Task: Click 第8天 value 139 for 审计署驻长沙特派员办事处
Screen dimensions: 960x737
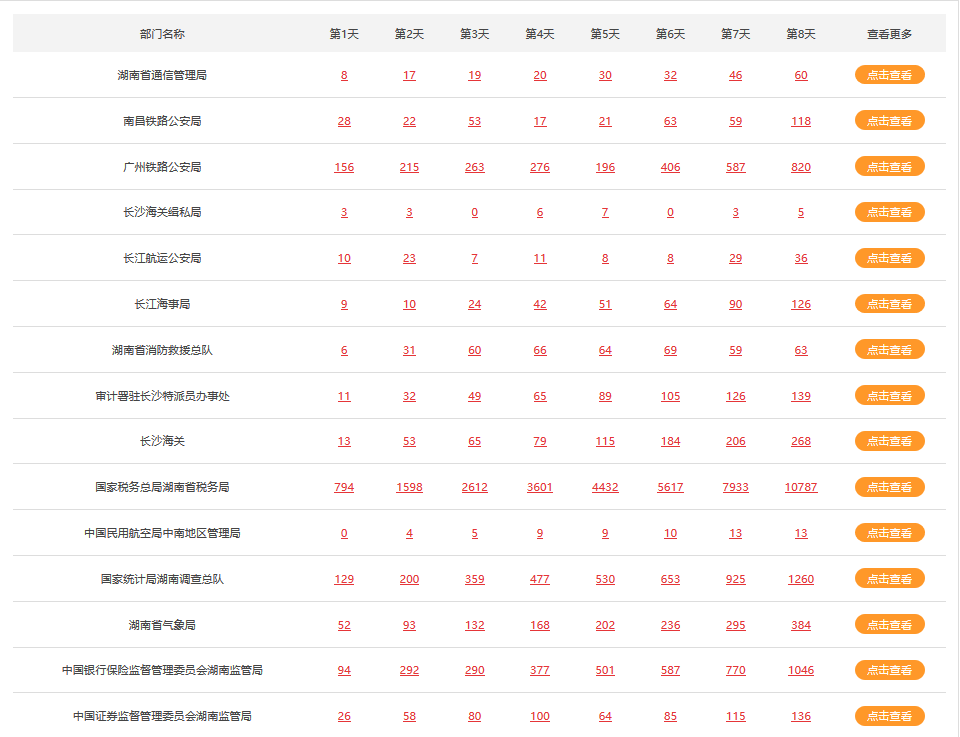Action: click(801, 396)
